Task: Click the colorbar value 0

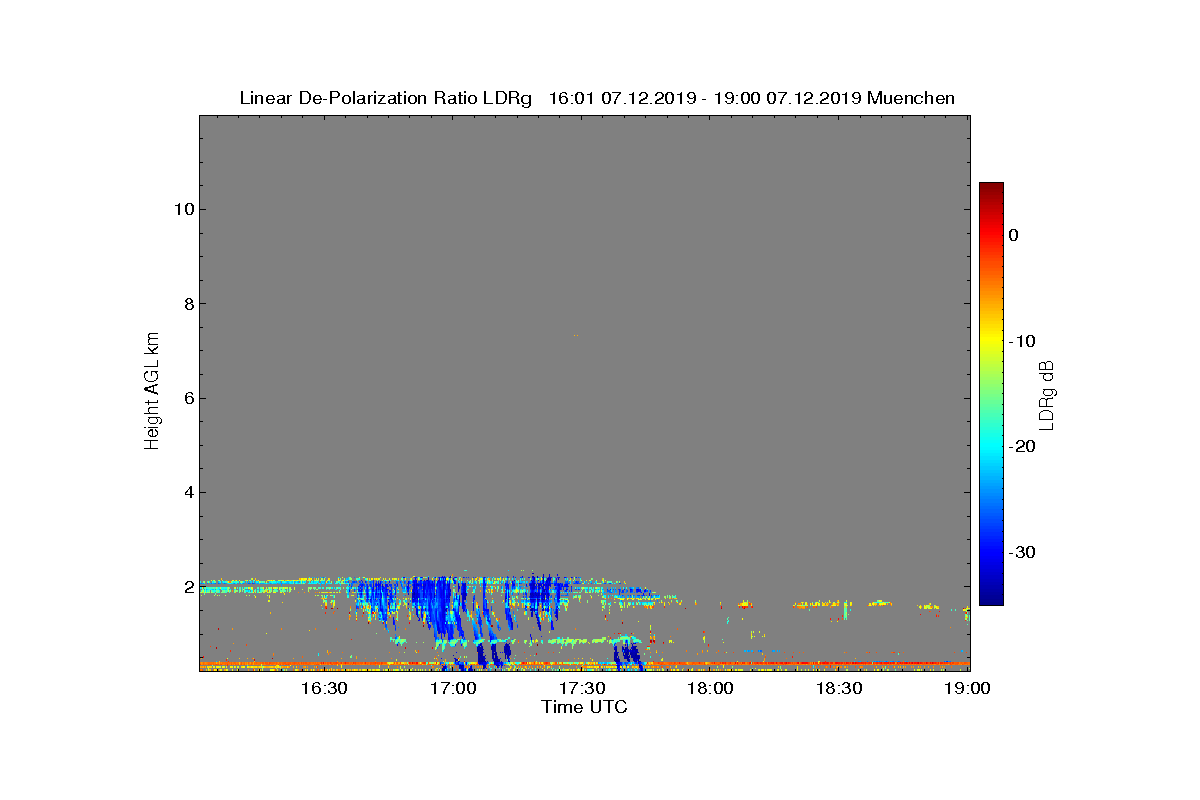Action: point(1014,235)
